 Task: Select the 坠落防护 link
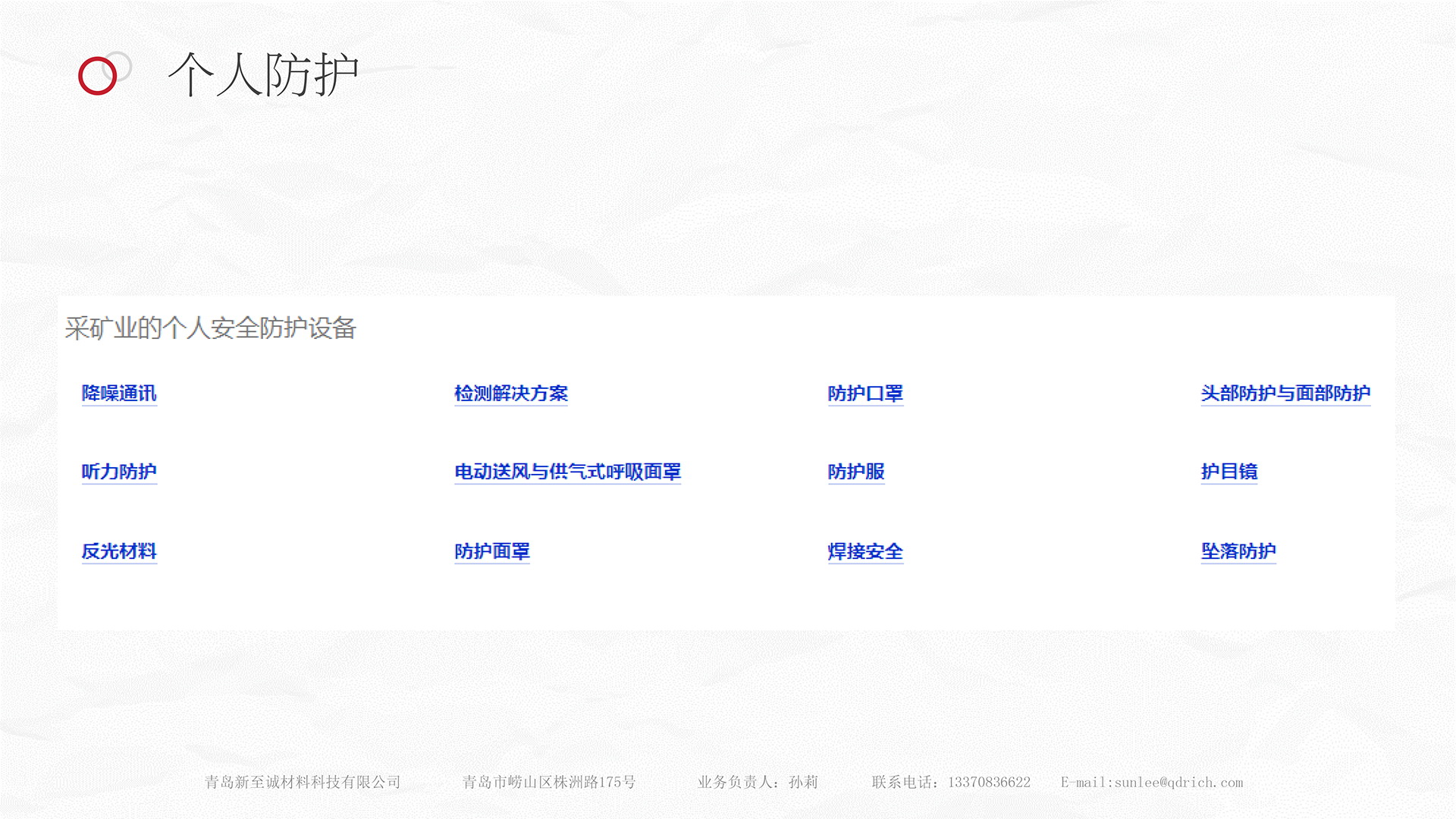[x=1238, y=551]
